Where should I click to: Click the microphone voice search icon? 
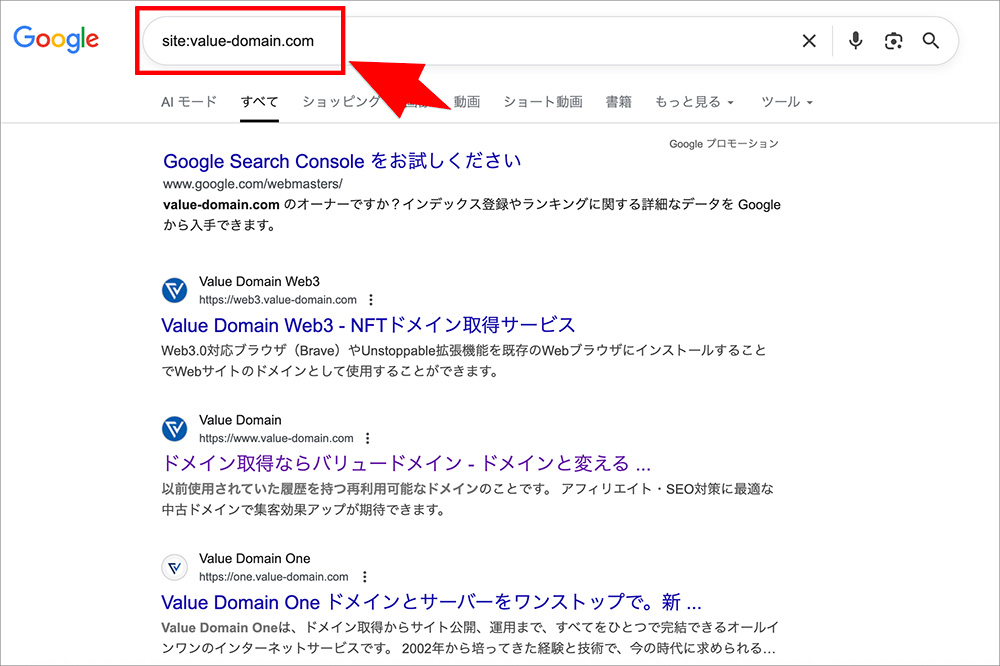(855, 41)
